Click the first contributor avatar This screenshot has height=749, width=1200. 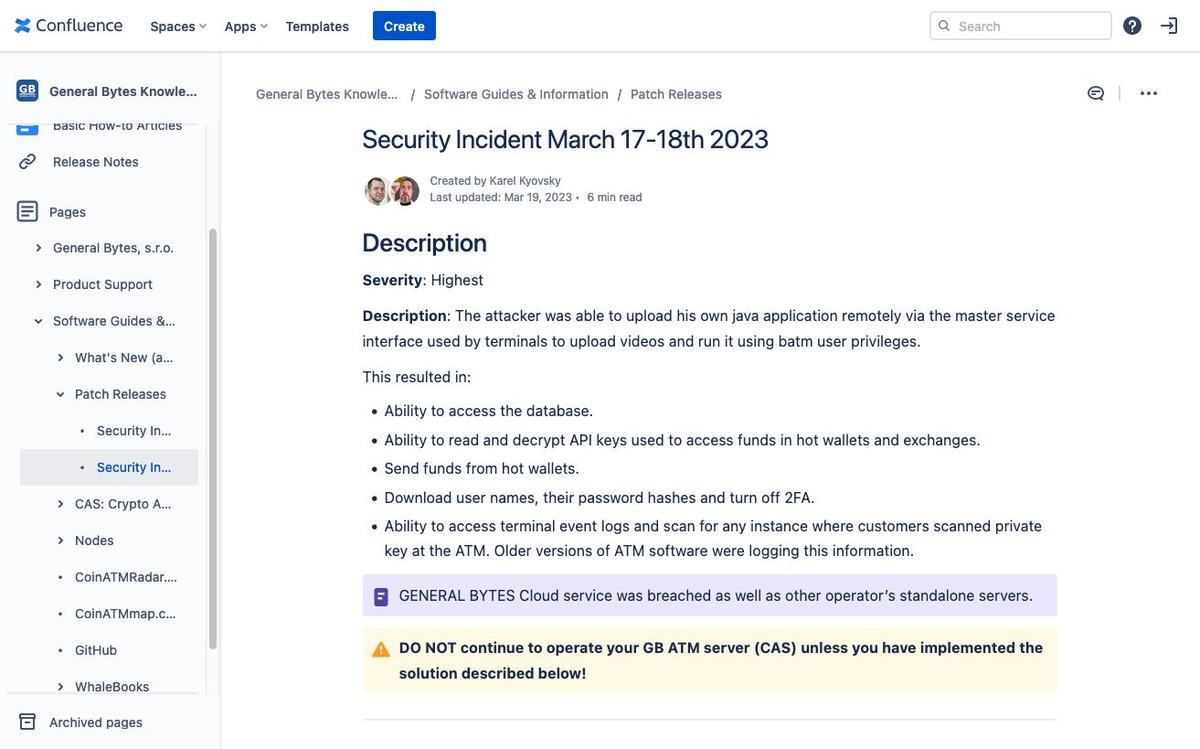click(x=377, y=190)
